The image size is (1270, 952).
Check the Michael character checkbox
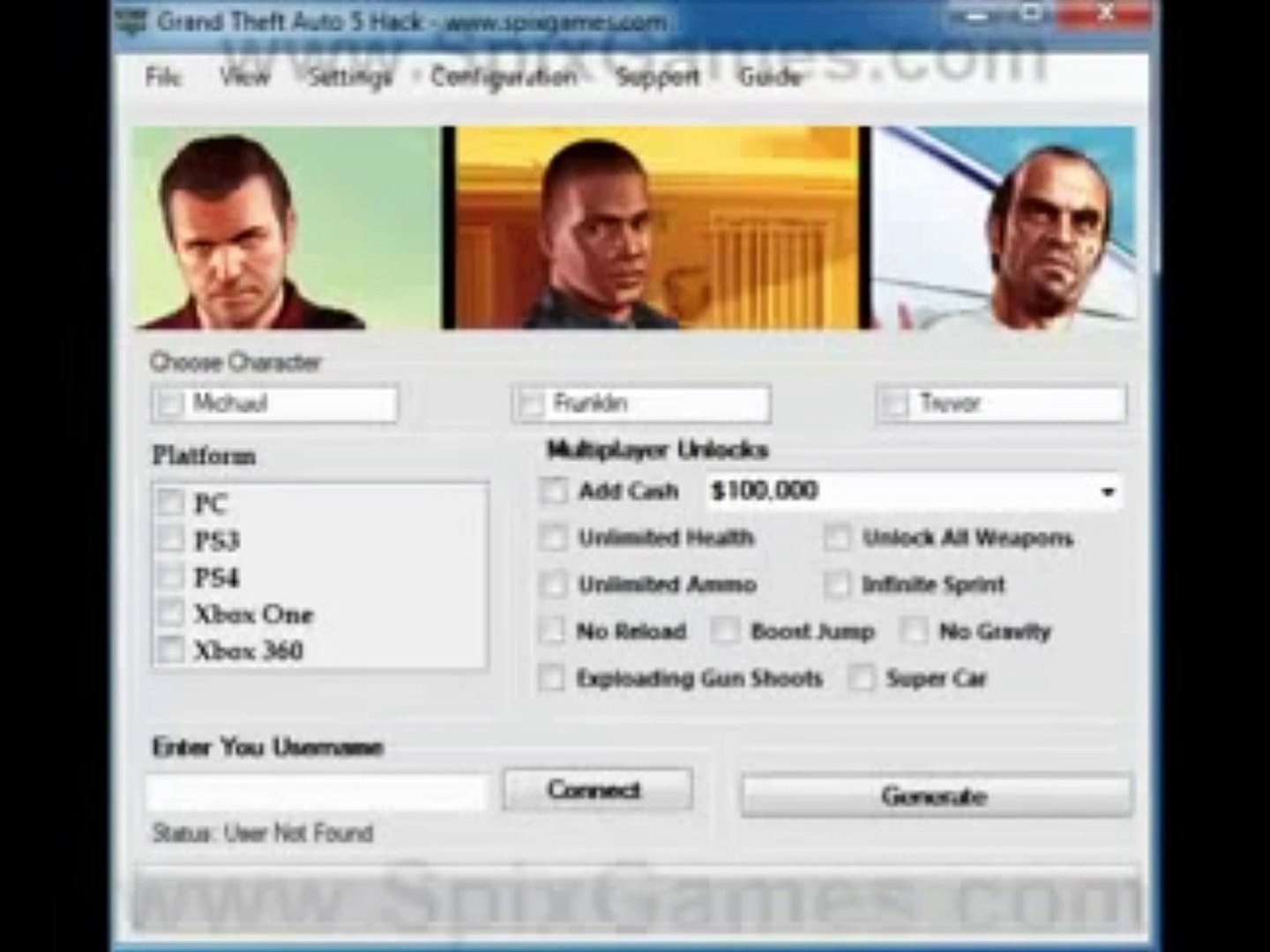[168, 405]
